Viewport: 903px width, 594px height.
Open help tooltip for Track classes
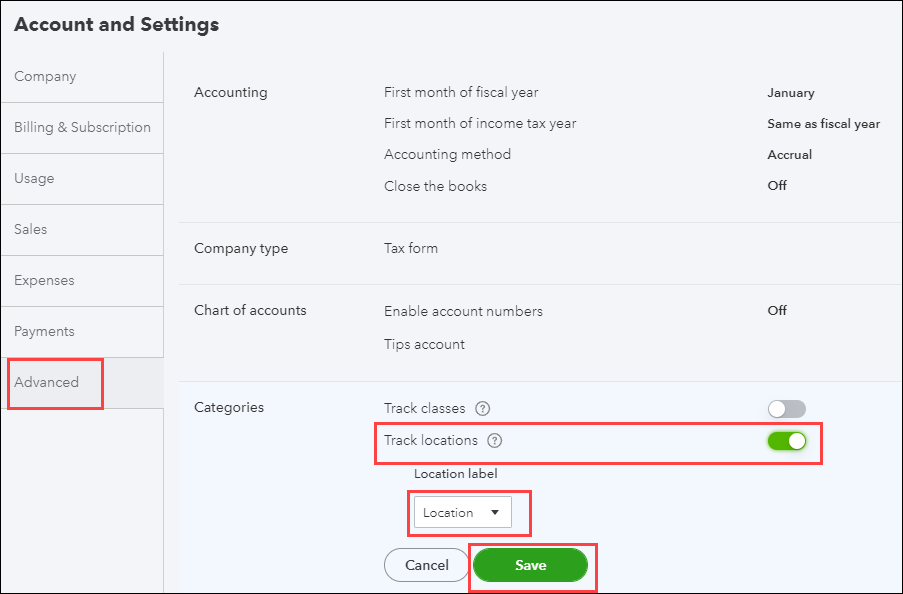point(483,408)
